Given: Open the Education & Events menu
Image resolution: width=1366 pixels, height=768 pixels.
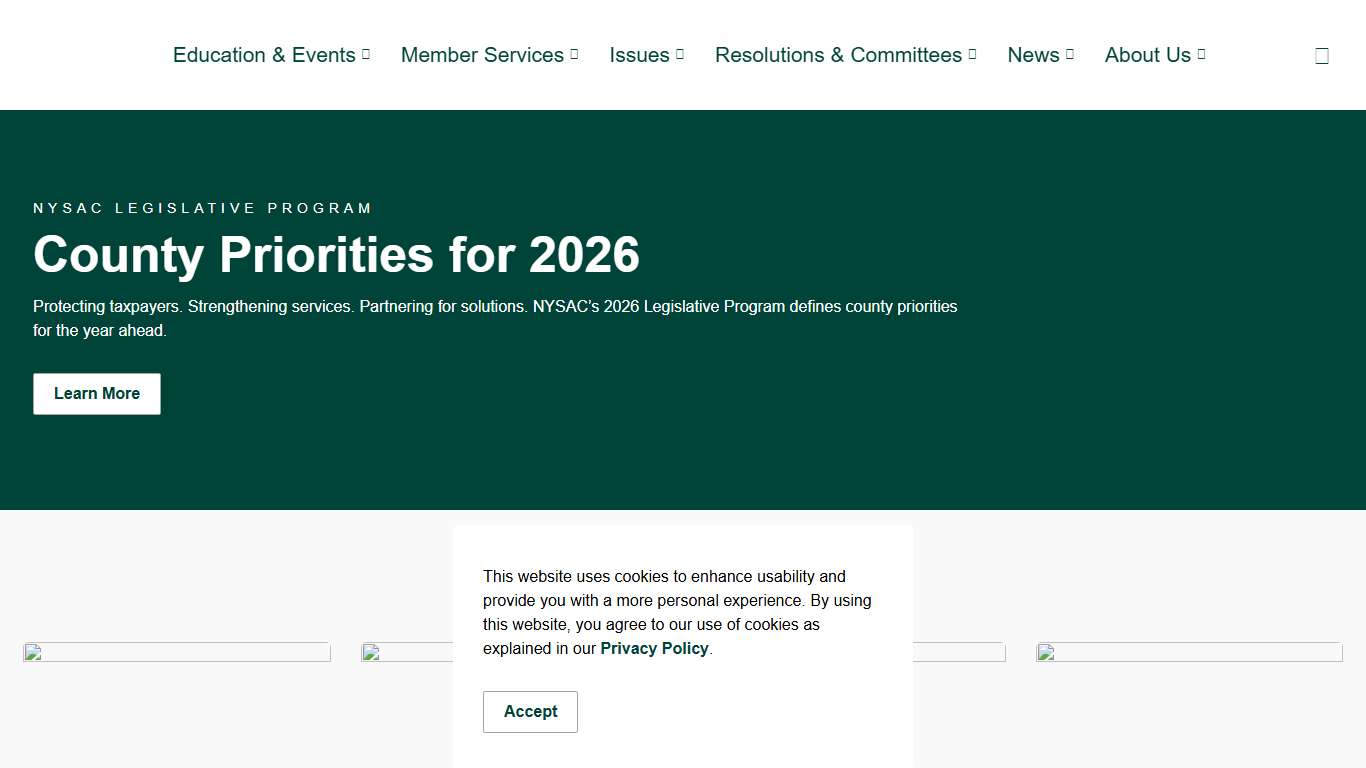Looking at the screenshot, I should [x=264, y=55].
